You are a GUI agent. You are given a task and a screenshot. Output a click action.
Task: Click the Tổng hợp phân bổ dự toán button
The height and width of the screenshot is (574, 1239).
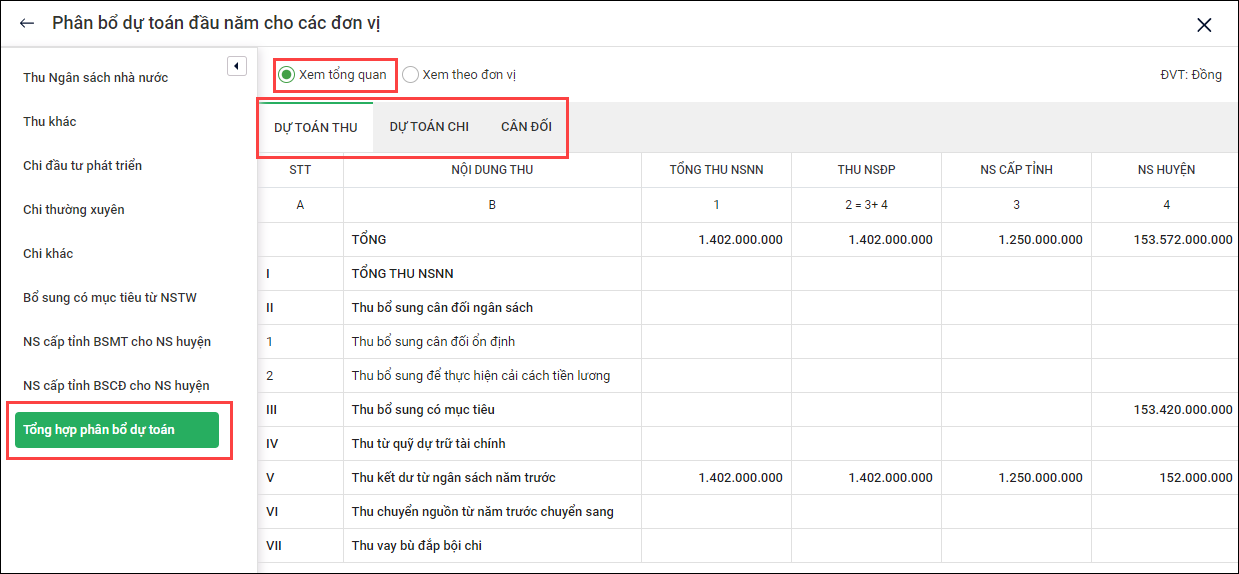(115, 430)
